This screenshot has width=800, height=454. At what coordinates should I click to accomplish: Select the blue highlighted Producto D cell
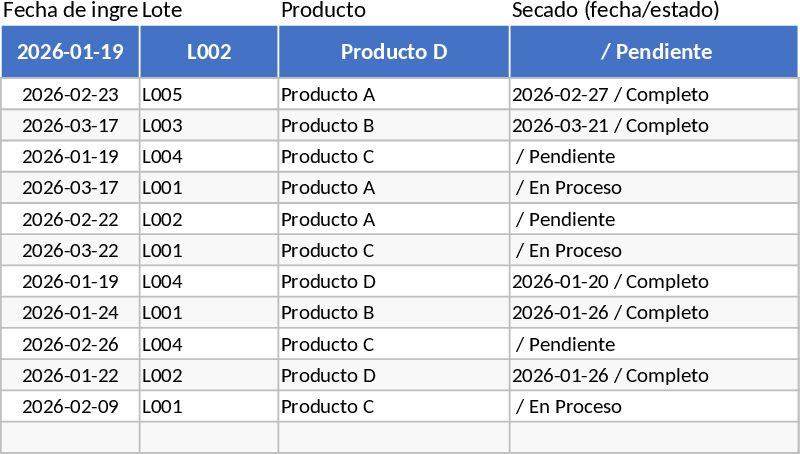pyautogui.click(x=394, y=52)
